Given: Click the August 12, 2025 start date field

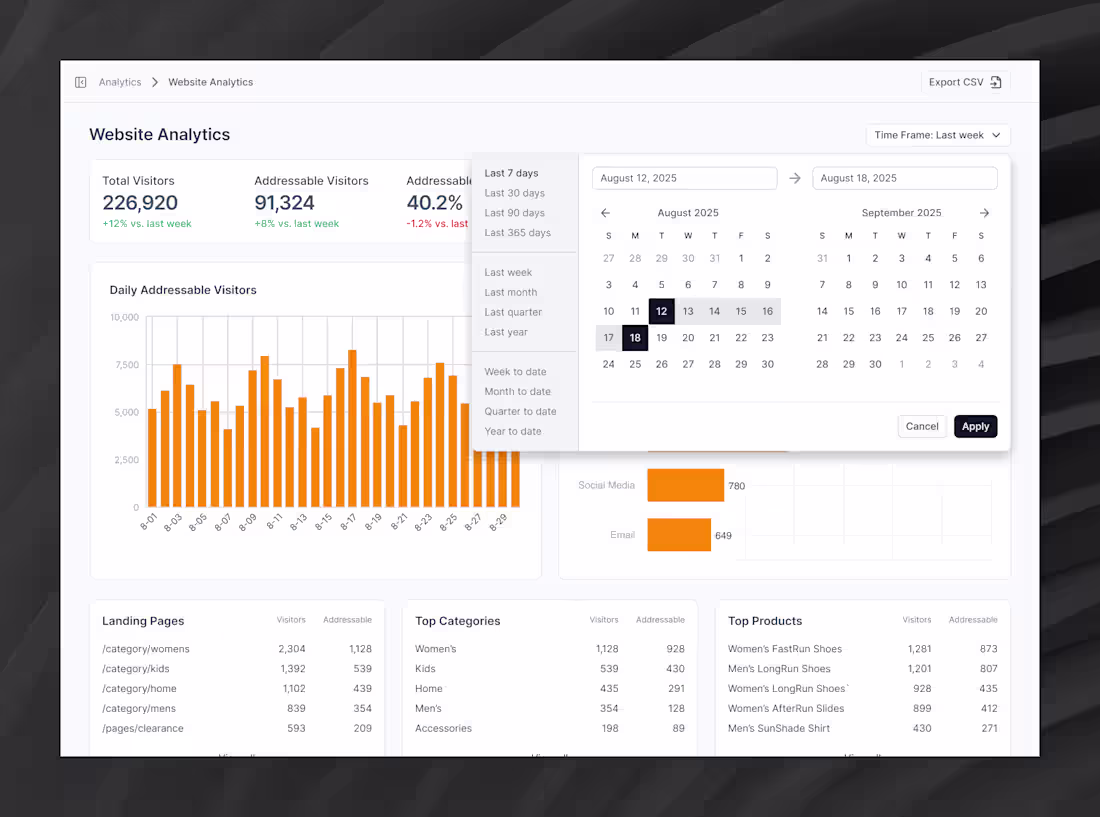Looking at the screenshot, I should tap(684, 177).
